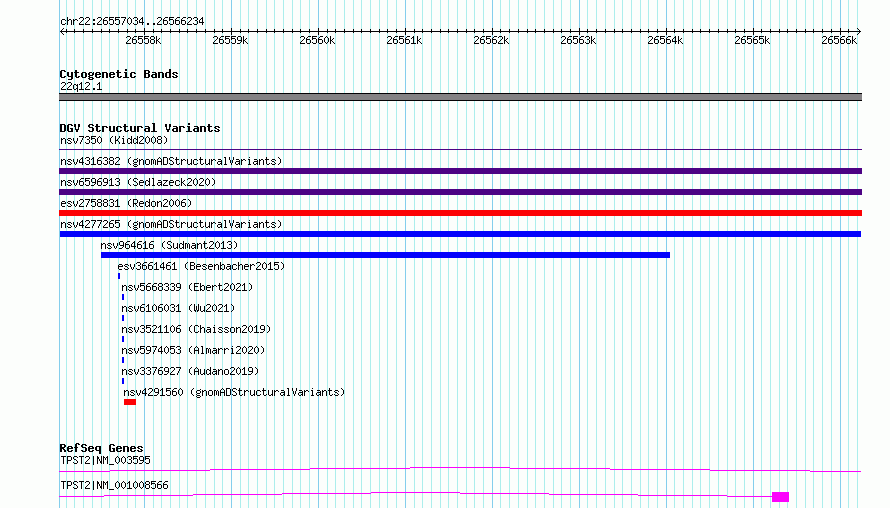Image resolution: width=890 pixels, height=508 pixels.
Task: Click the 26558k ruler tick label
Action: 143,40
